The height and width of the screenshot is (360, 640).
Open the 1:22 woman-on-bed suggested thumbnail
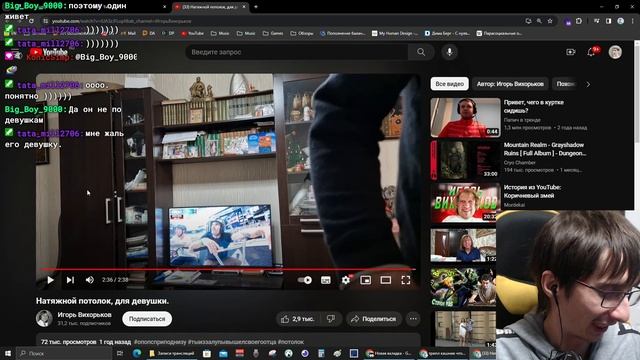tap(463, 245)
